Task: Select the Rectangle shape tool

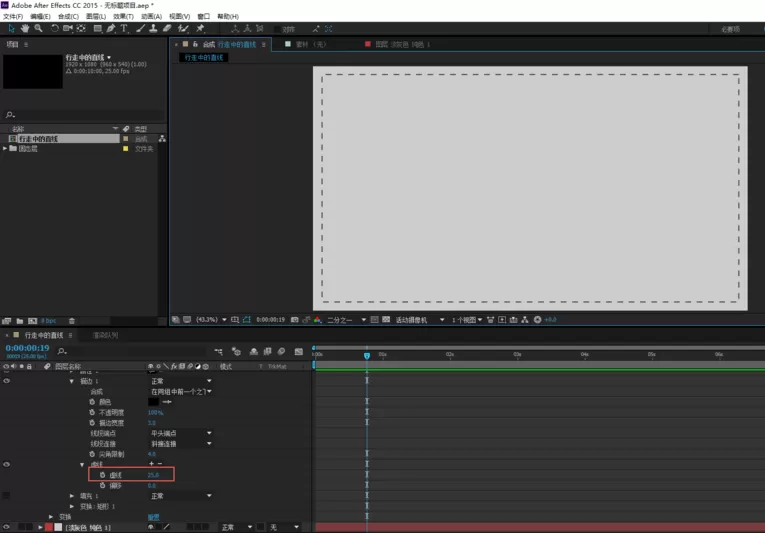Action: pyautogui.click(x=98, y=29)
